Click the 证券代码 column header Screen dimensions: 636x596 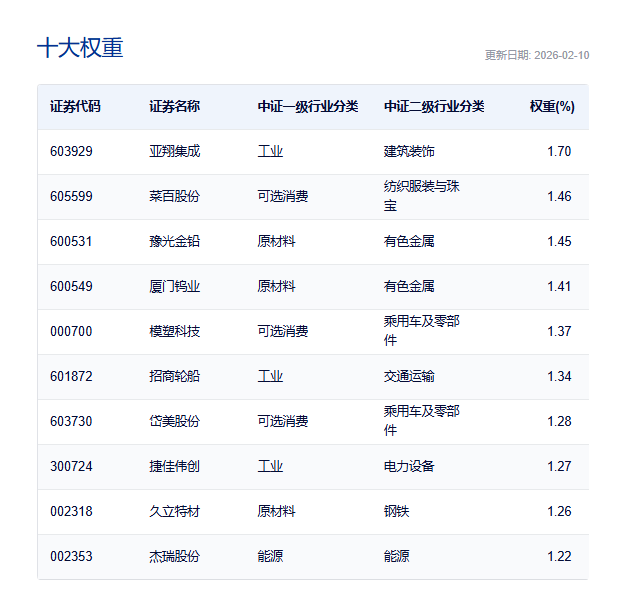pos(75,107)
